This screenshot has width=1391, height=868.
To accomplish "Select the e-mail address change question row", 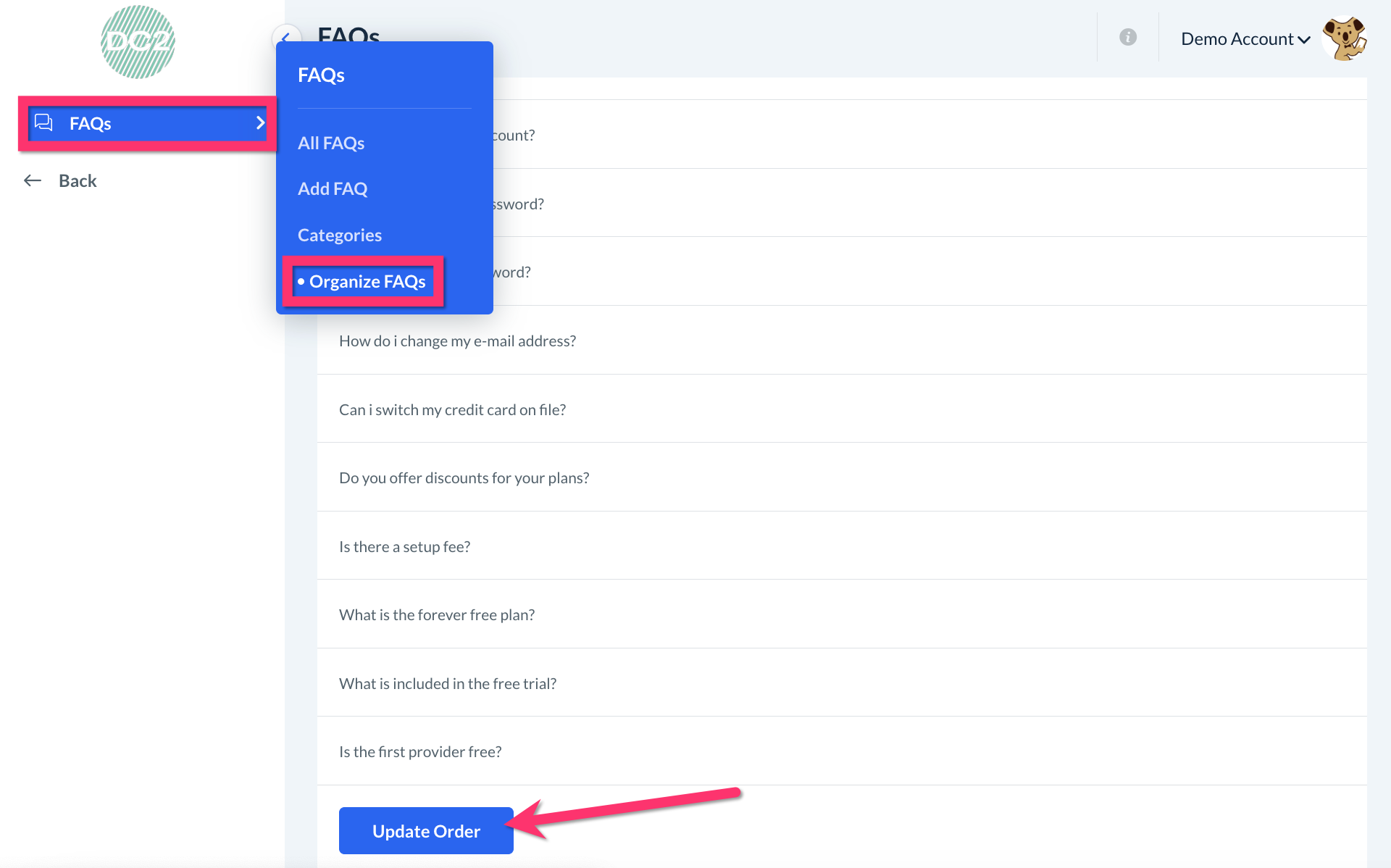I will (457, 341).
